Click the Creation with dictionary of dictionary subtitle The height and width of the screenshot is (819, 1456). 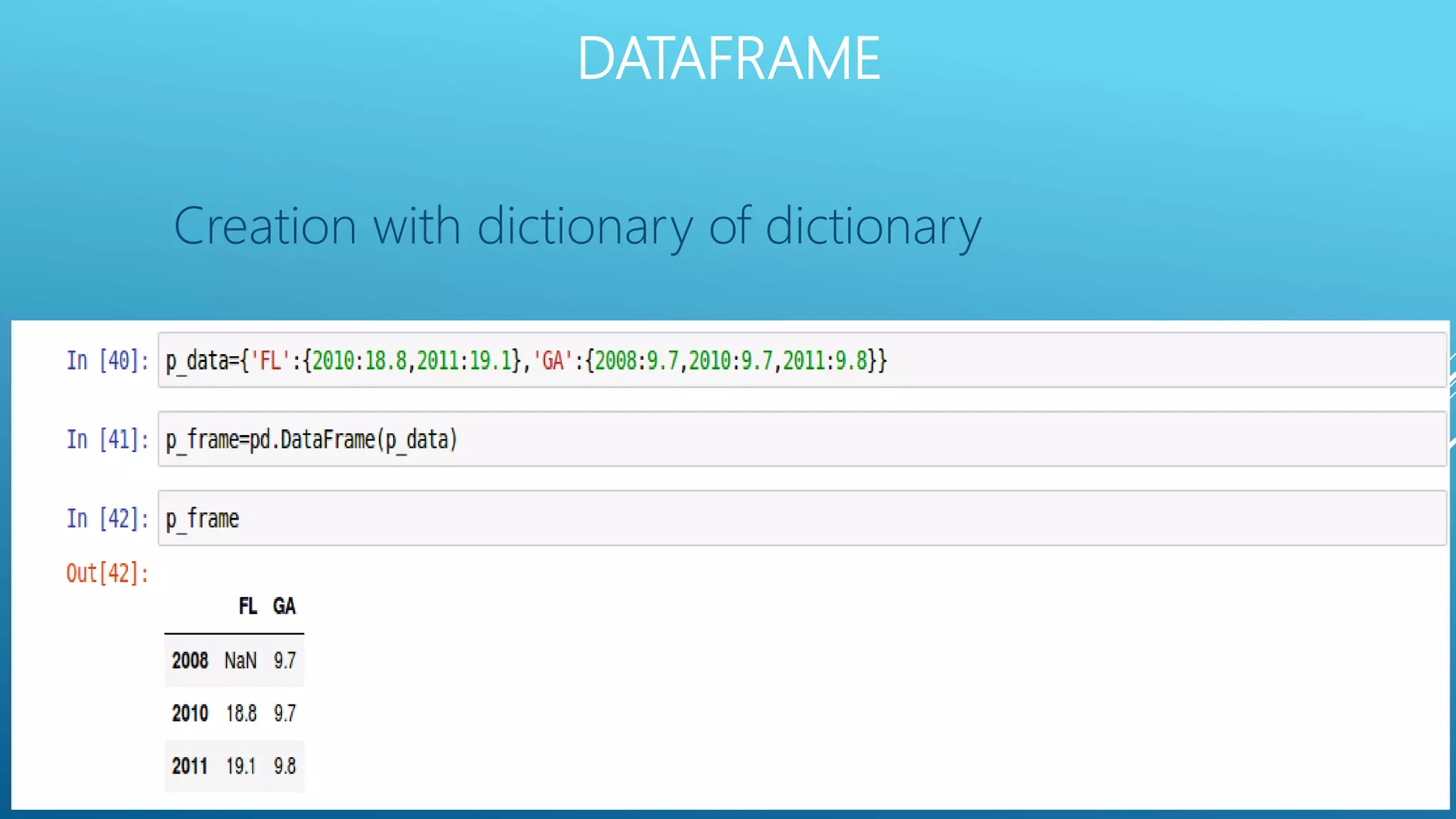(577, 227)
